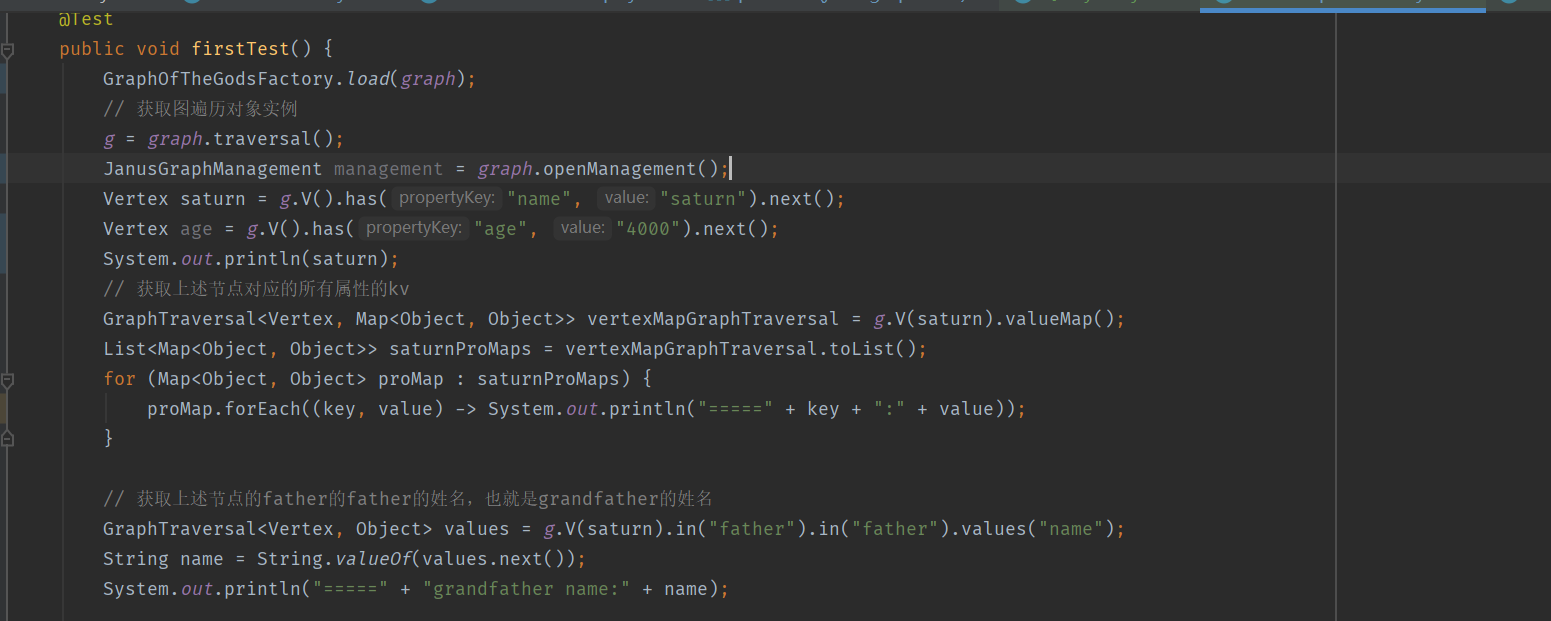Click the blue change marker beside the traversal line
This screenshot has width=1551, height=621.
(x=3, y=138)
